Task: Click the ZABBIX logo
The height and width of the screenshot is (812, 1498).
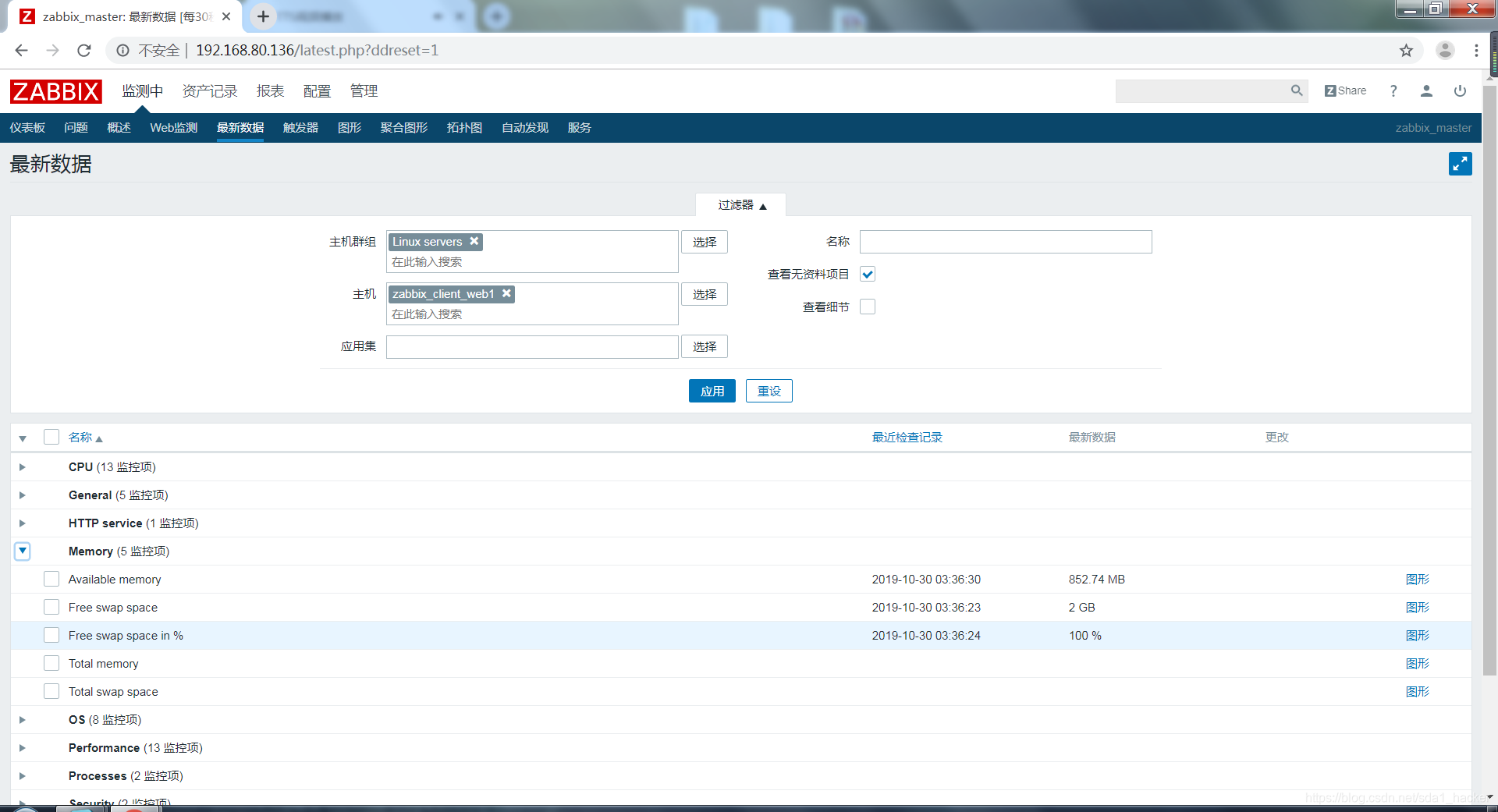Action: (x=55, y=91)
